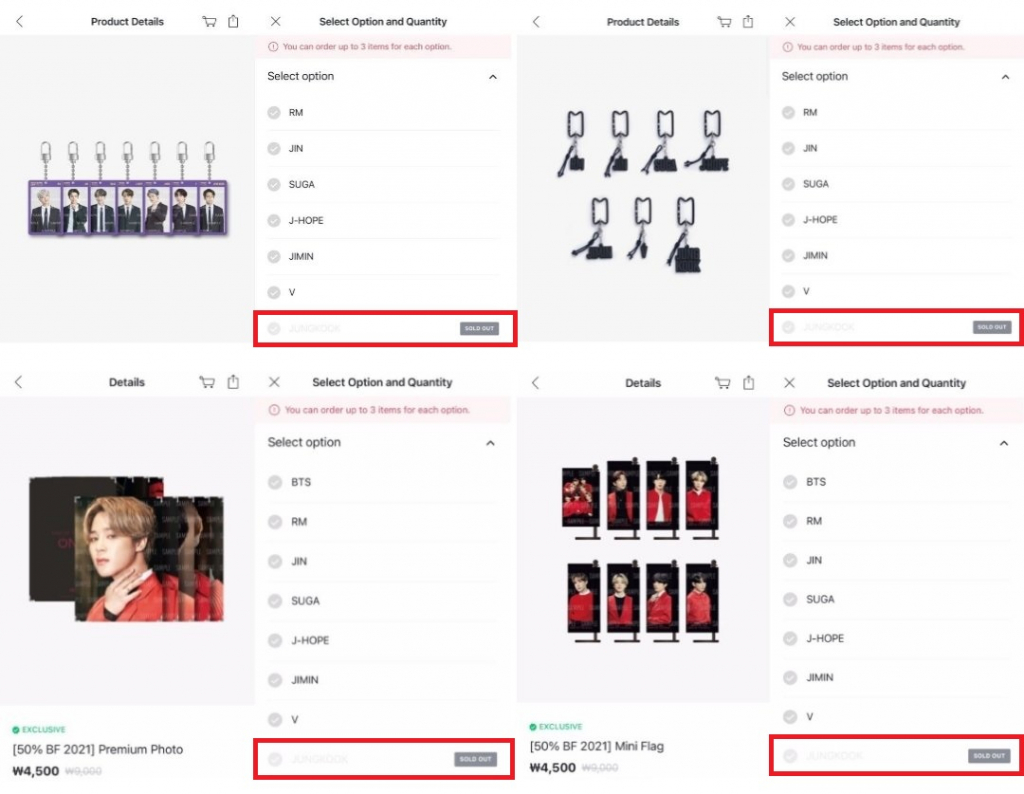Go back from the Mini Flag details page
This screenshot has width=1024, height=794.
click(x=536, y=383)
